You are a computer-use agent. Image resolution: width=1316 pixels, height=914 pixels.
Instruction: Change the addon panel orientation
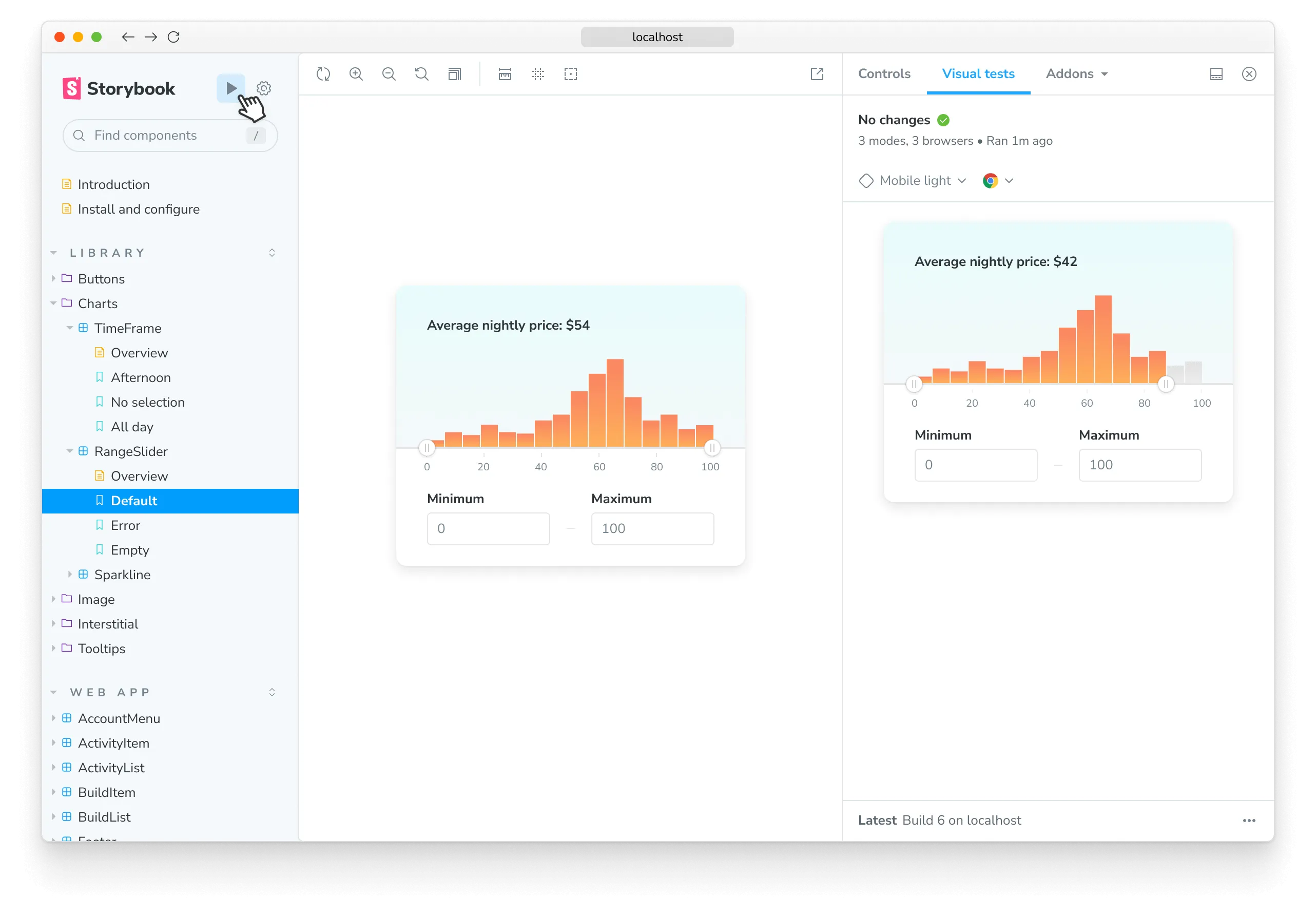tap(1216, 74)
